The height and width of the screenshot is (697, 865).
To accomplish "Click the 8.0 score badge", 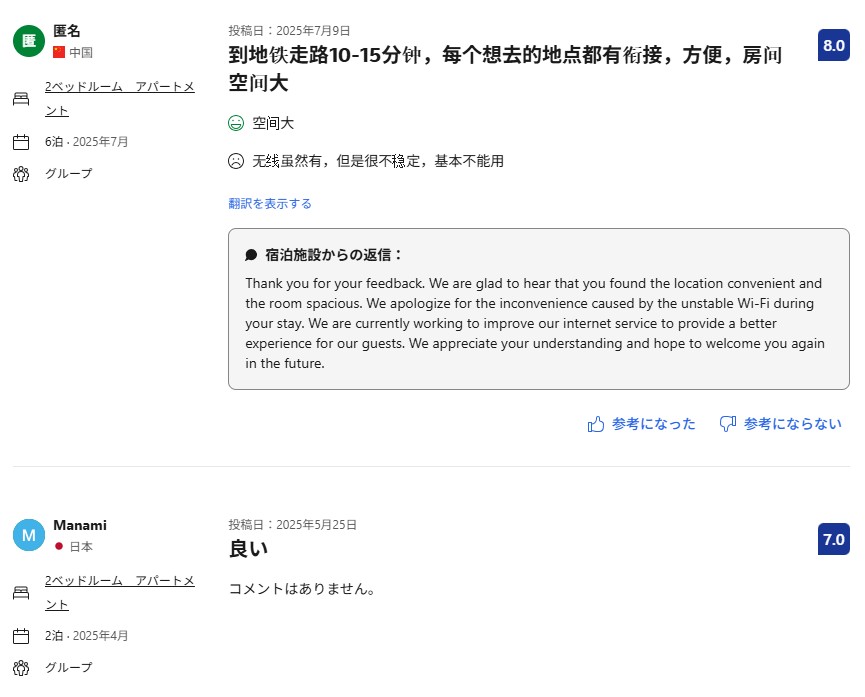I will click(x=833, y=46).
